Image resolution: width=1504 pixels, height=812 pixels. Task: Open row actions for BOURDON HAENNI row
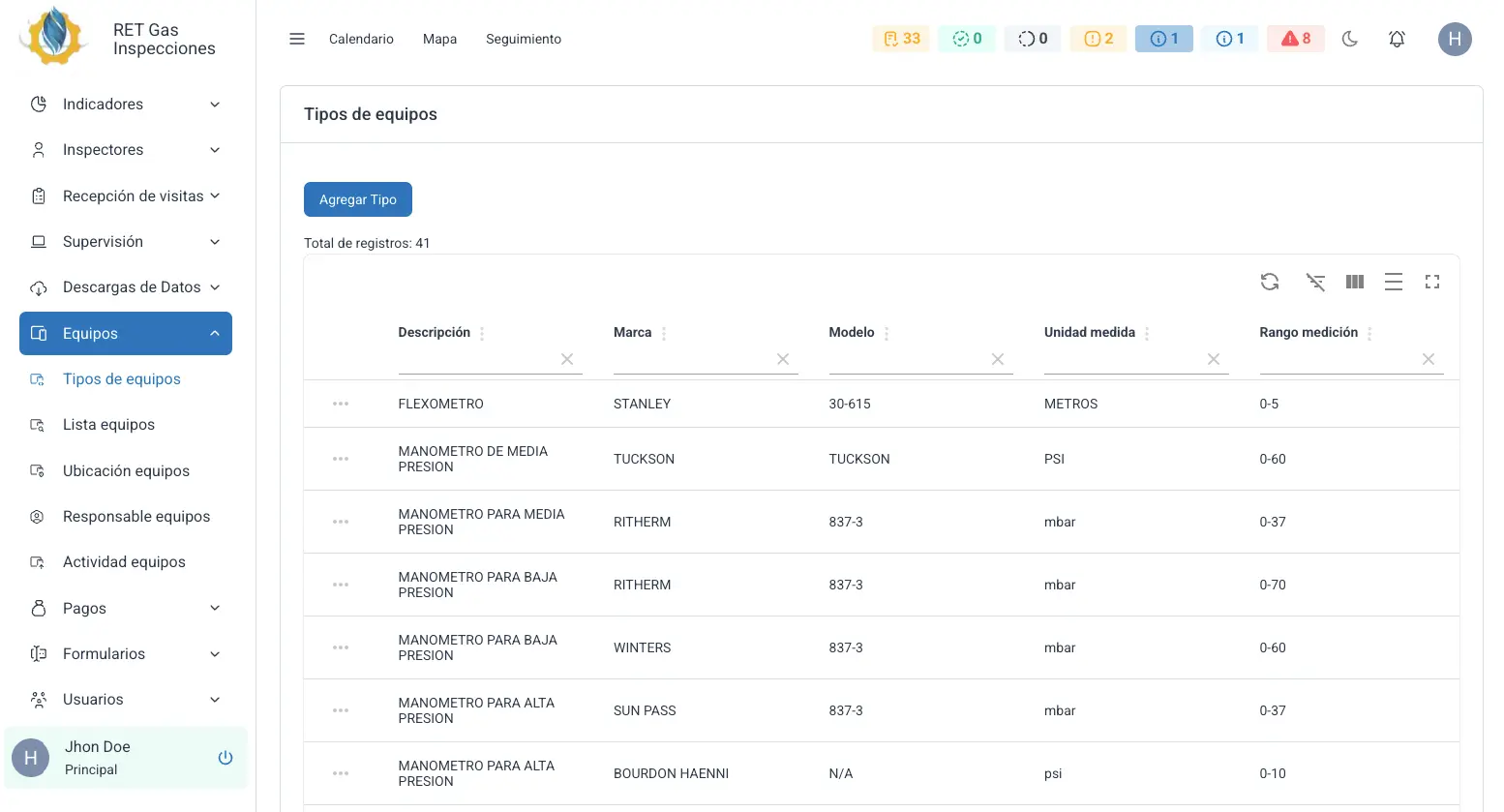341,773
